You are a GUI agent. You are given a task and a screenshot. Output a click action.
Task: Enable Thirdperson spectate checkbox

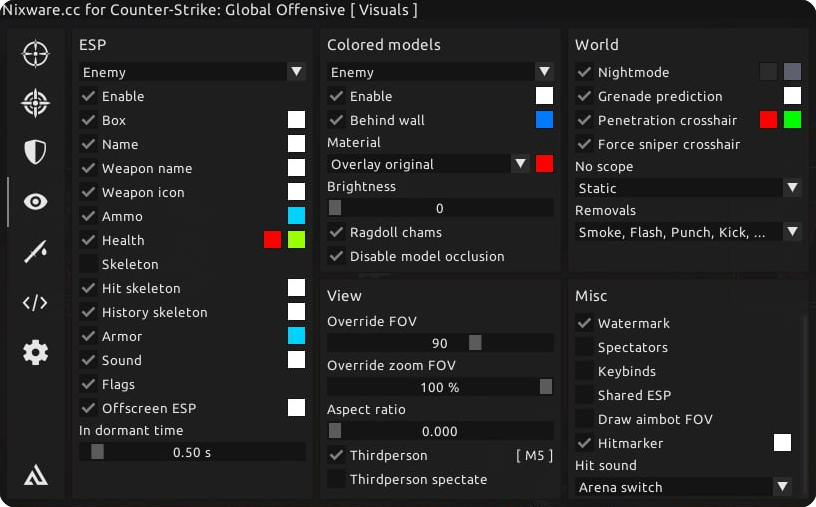(337, 479)
